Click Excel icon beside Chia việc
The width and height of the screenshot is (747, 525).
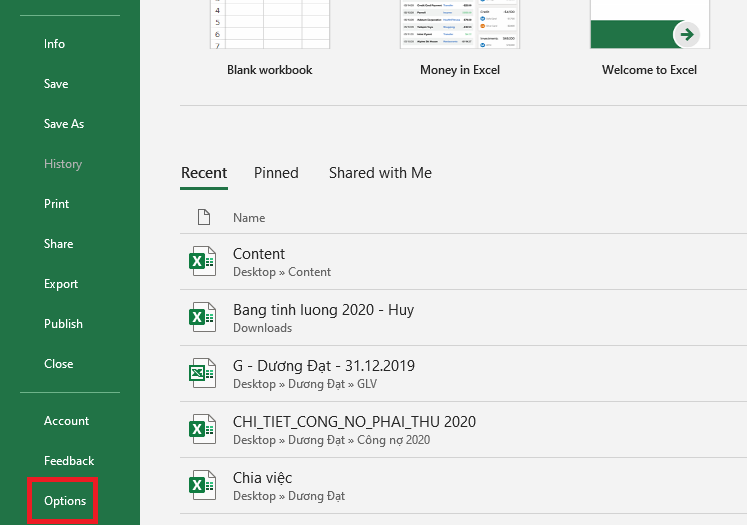(x=203, y=486)
